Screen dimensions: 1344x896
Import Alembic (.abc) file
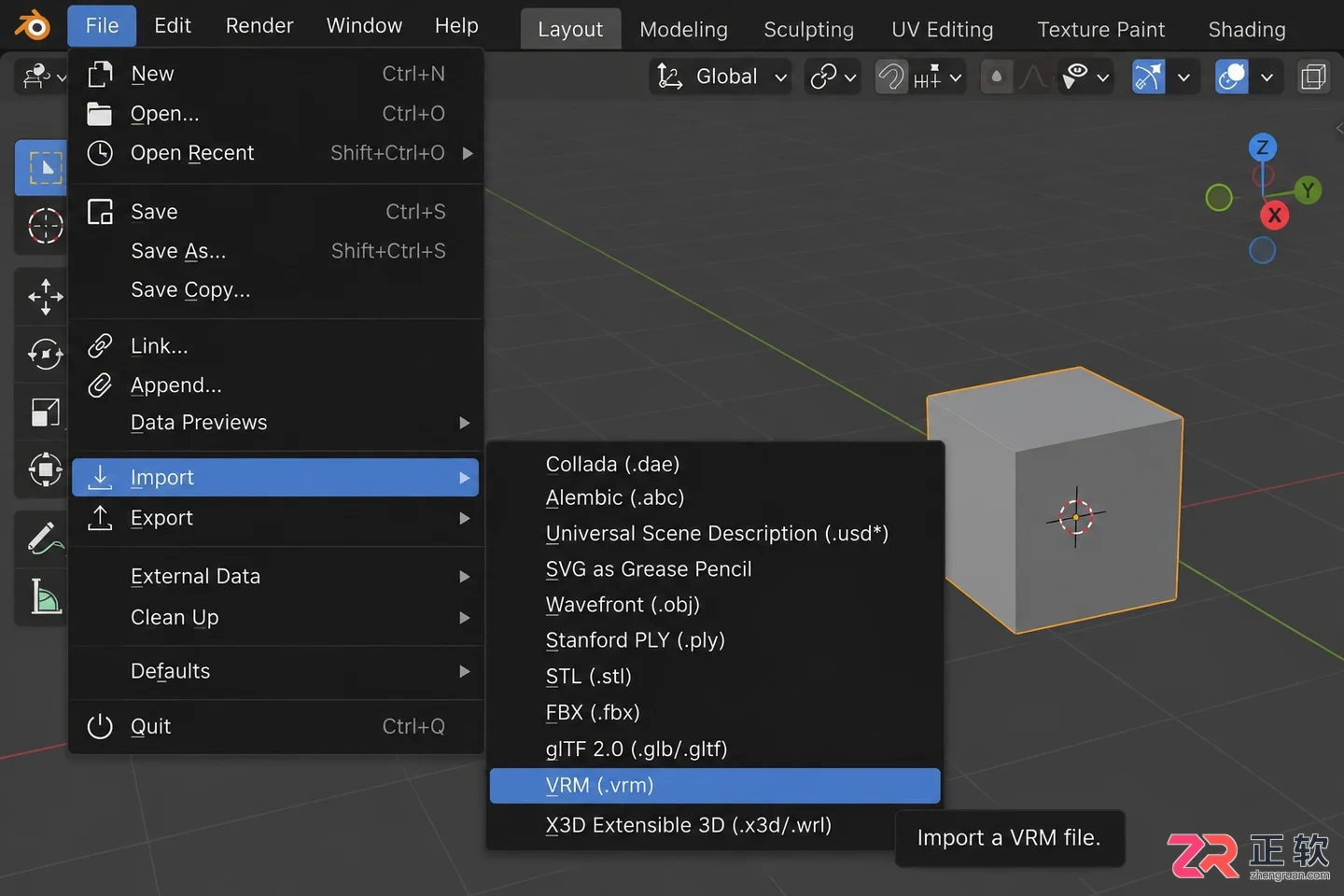tap(715, 497)
